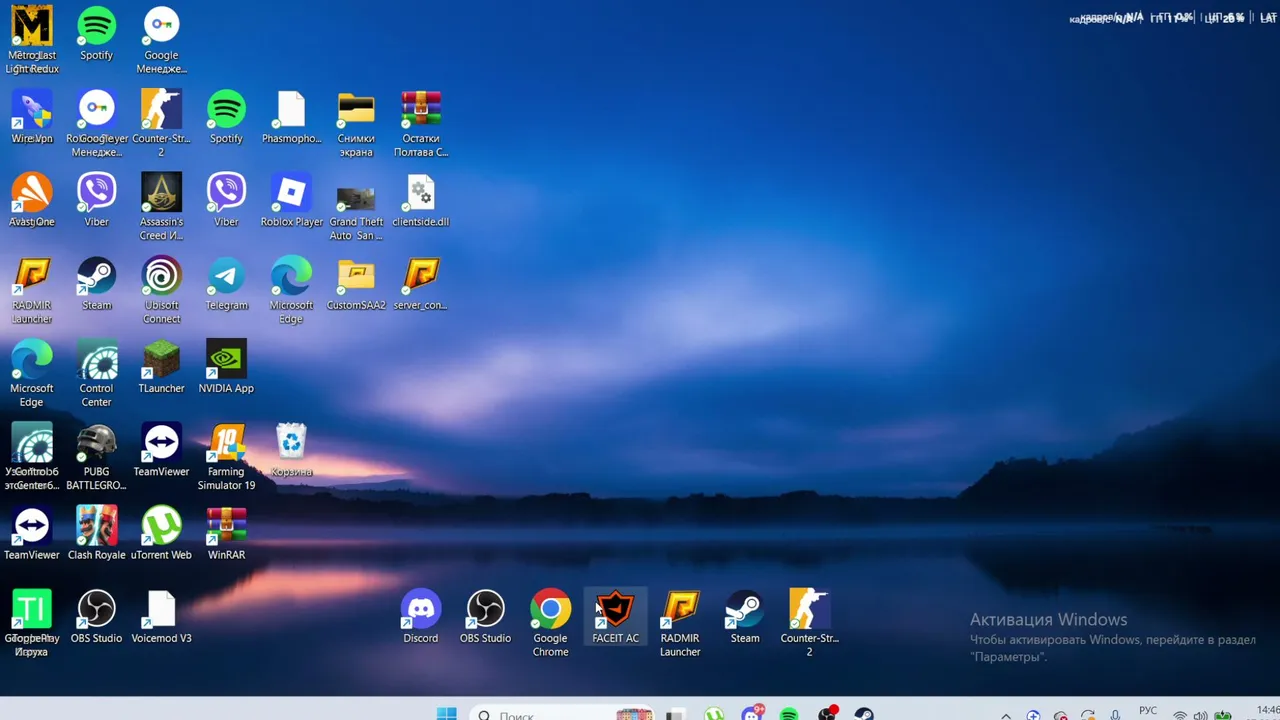
Task: Select the Assassin's Creed desktop icon
Action: (161, 206)
